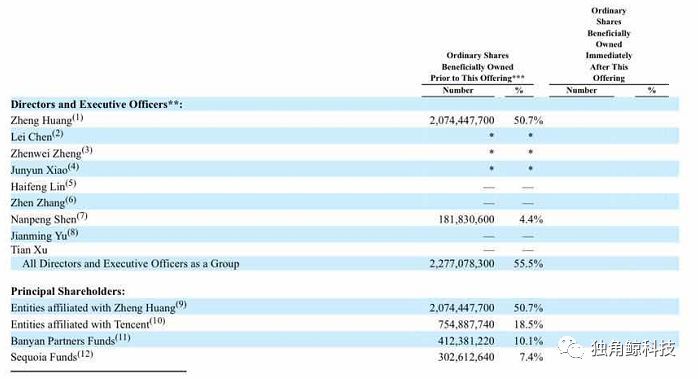Click Nanpeng Shen's share count 181,830,600
The width and height of the screenshot is (698, 379).
[467, 219]
